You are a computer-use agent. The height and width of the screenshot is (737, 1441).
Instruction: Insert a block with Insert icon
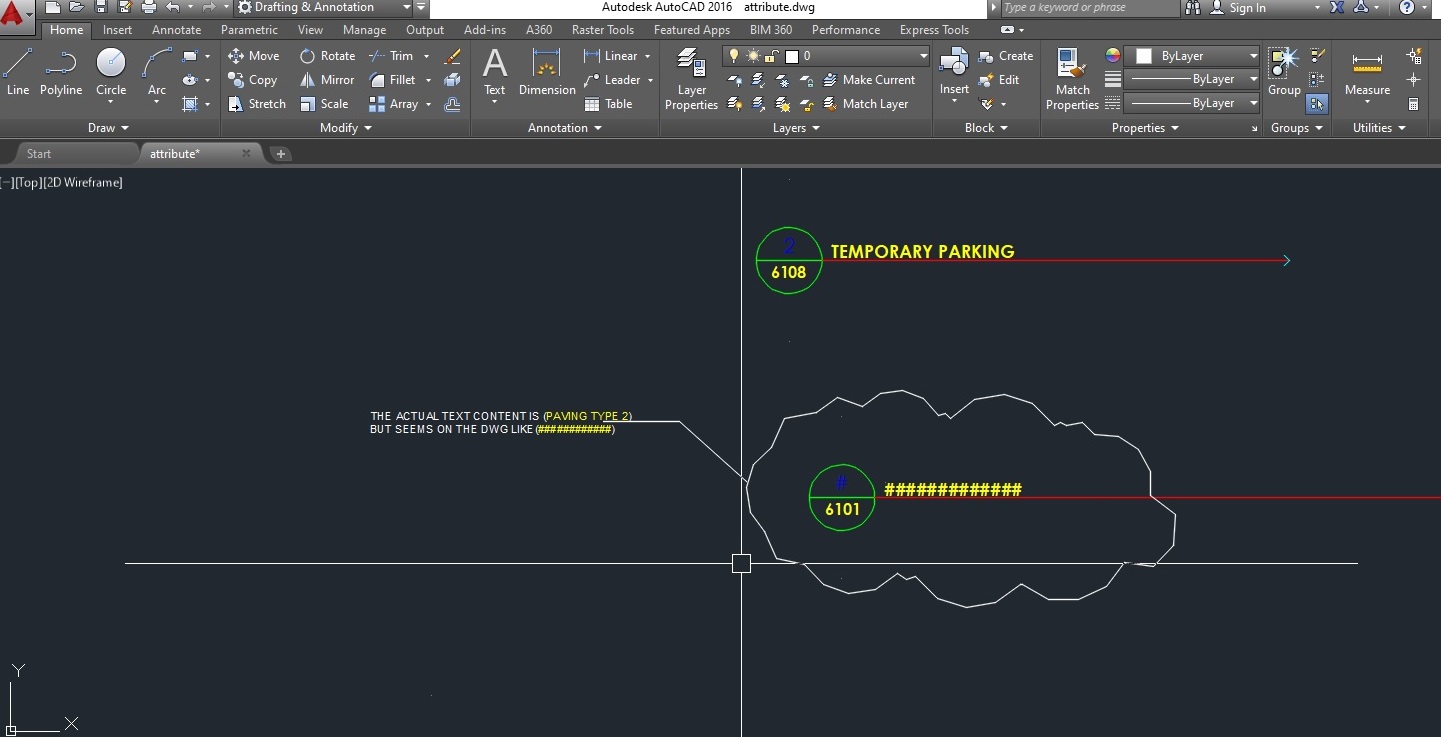coord(953,70)
